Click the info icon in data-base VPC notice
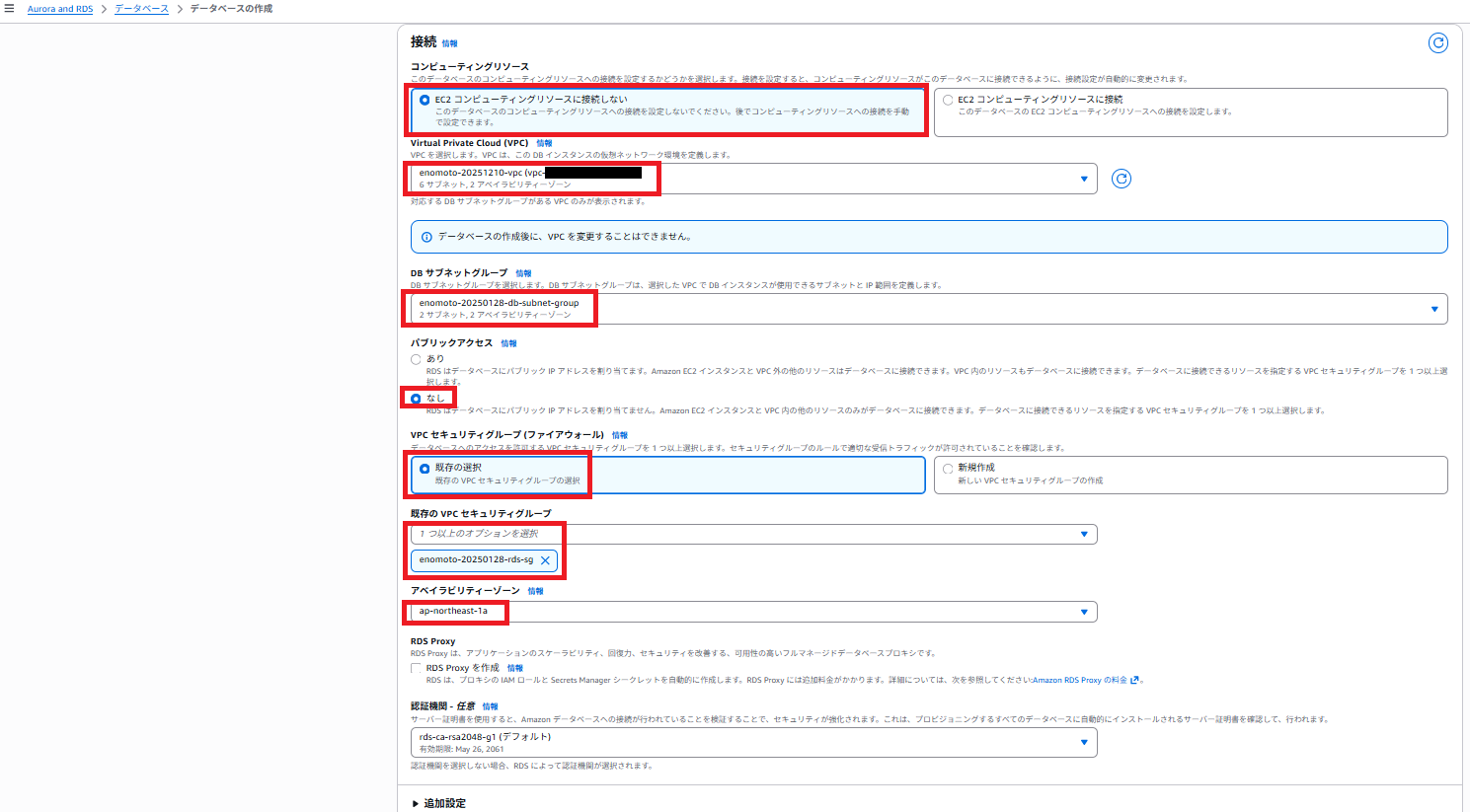Screen dimensions: 1470x812 click(426, 237)
